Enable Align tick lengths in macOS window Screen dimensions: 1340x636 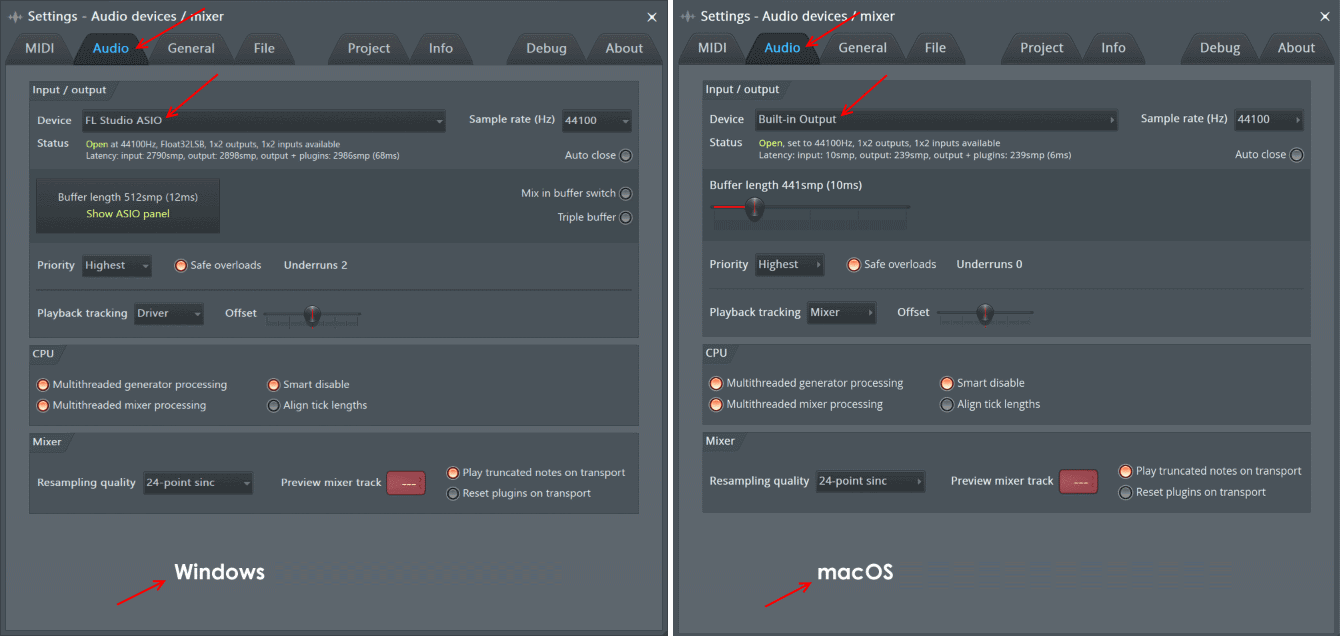coord(947,405)
